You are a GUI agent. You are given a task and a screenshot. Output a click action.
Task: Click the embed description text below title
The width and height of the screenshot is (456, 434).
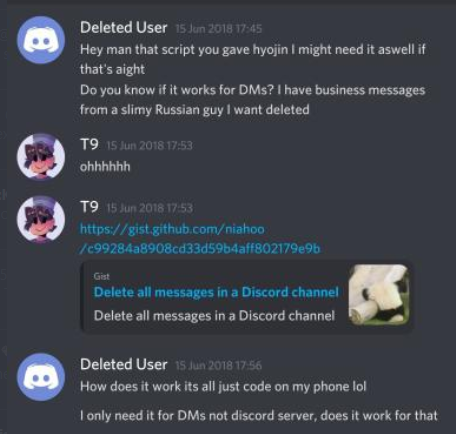tap(214, 316)
